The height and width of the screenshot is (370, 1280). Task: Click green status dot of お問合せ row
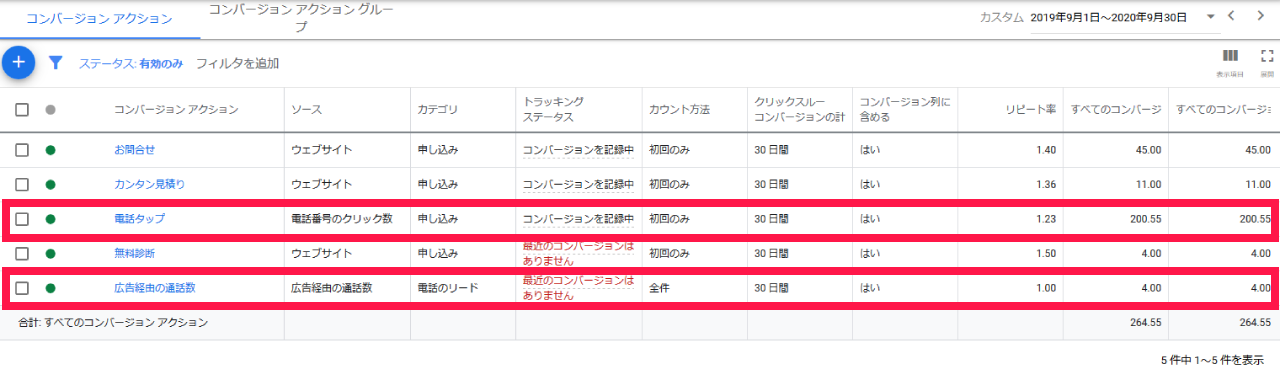click(50, 150)
